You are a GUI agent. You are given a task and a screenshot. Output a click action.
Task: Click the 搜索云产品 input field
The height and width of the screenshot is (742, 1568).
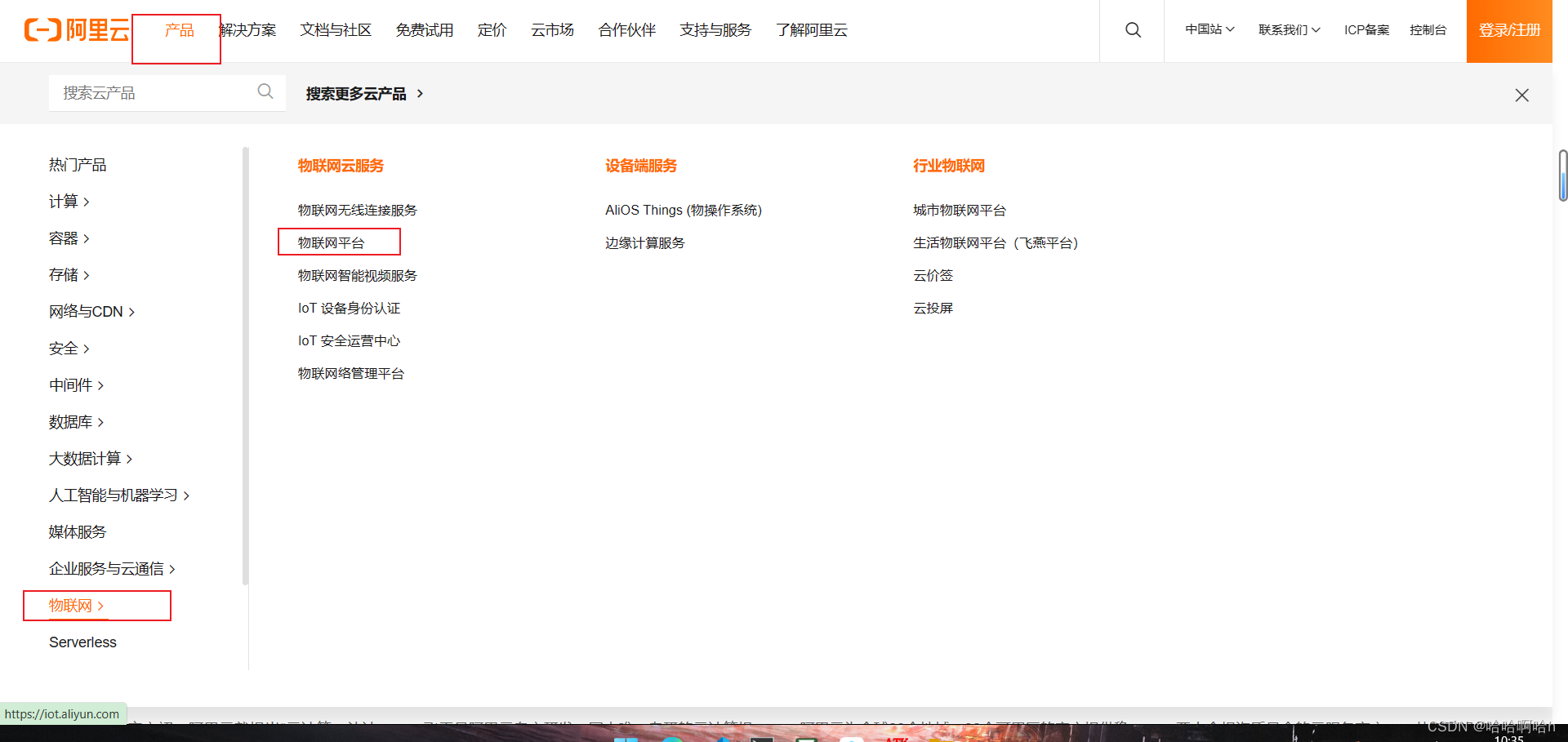click(155, 93)
